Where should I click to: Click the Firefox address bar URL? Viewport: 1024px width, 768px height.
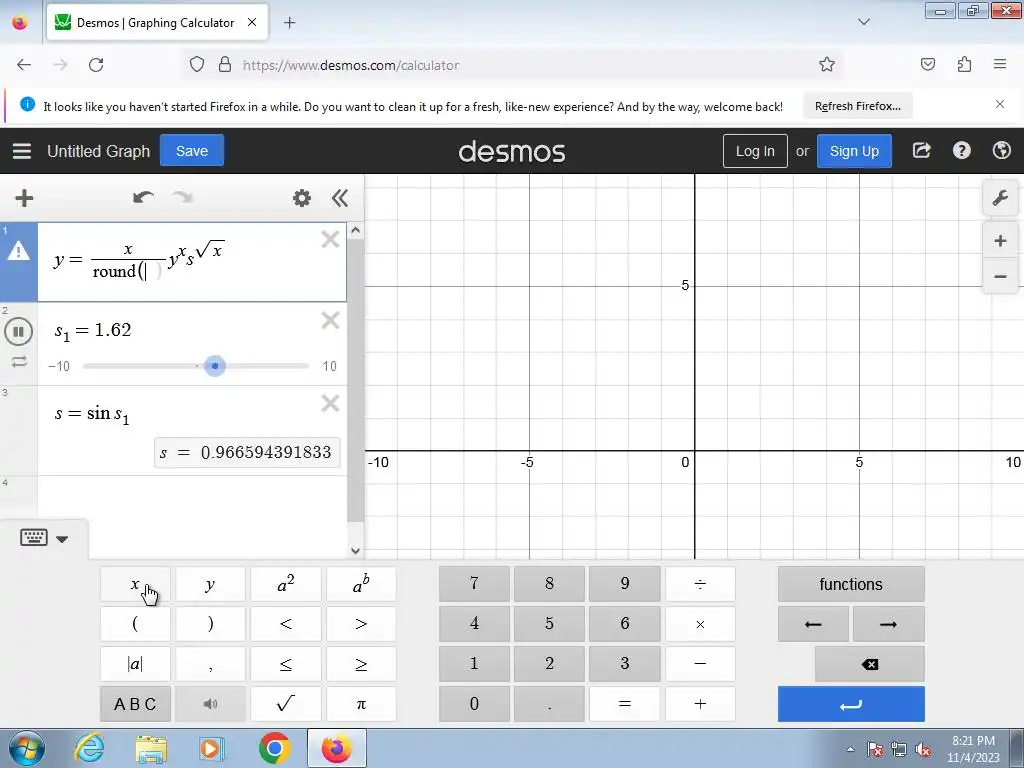[351, 65]
